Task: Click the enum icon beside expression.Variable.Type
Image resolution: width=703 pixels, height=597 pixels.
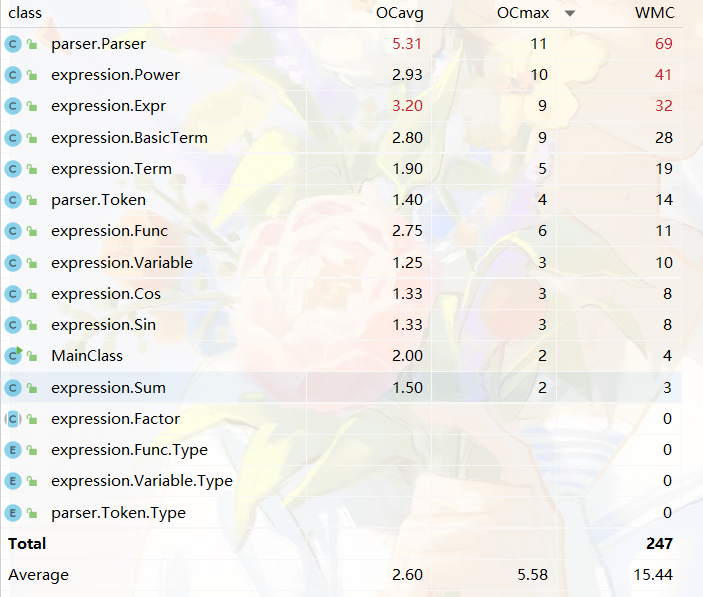Action: (13, 481)
